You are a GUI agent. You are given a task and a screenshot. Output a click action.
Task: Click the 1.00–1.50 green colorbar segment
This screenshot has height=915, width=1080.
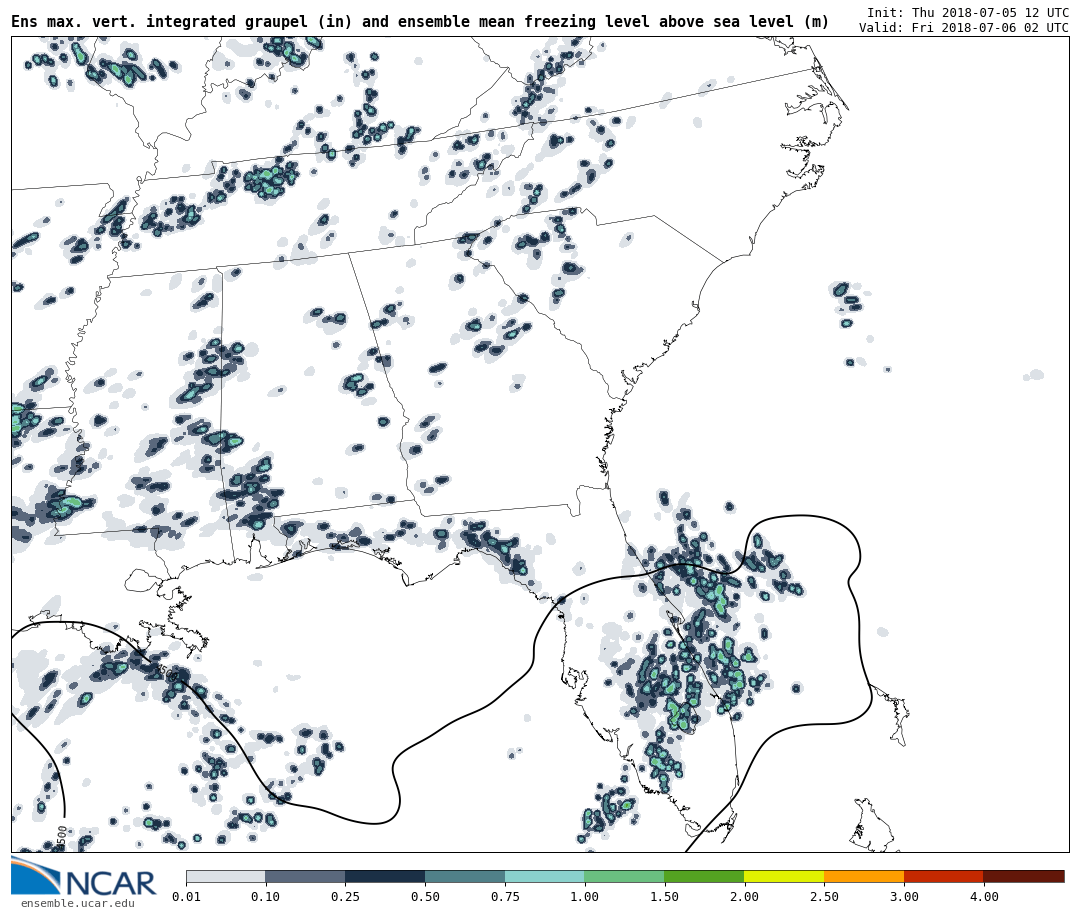click(x=625, y=876)
